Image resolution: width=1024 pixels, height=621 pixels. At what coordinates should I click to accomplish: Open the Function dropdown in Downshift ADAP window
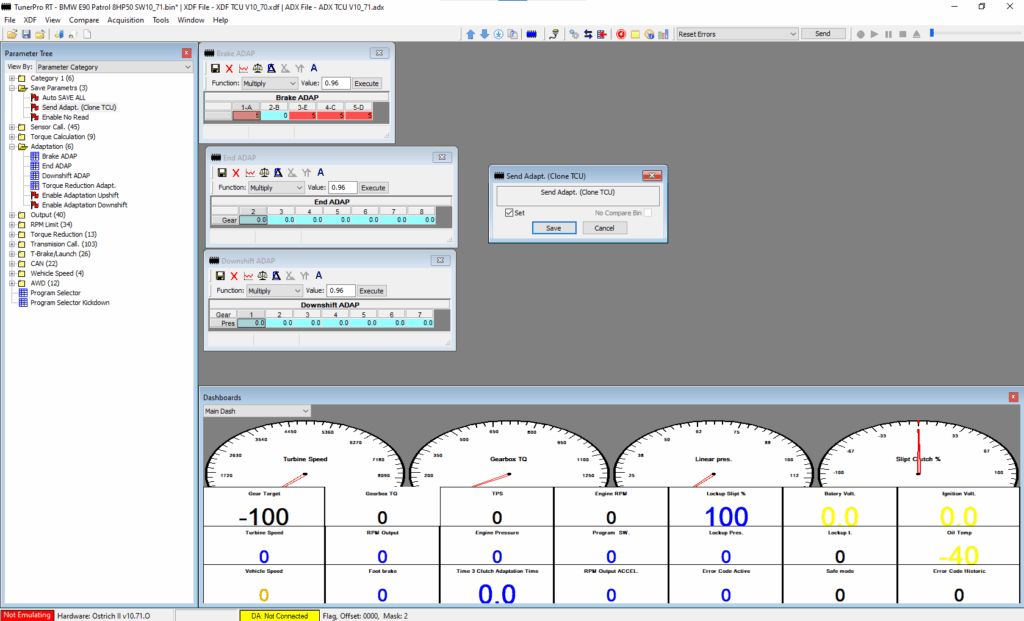tap(274, 291)
